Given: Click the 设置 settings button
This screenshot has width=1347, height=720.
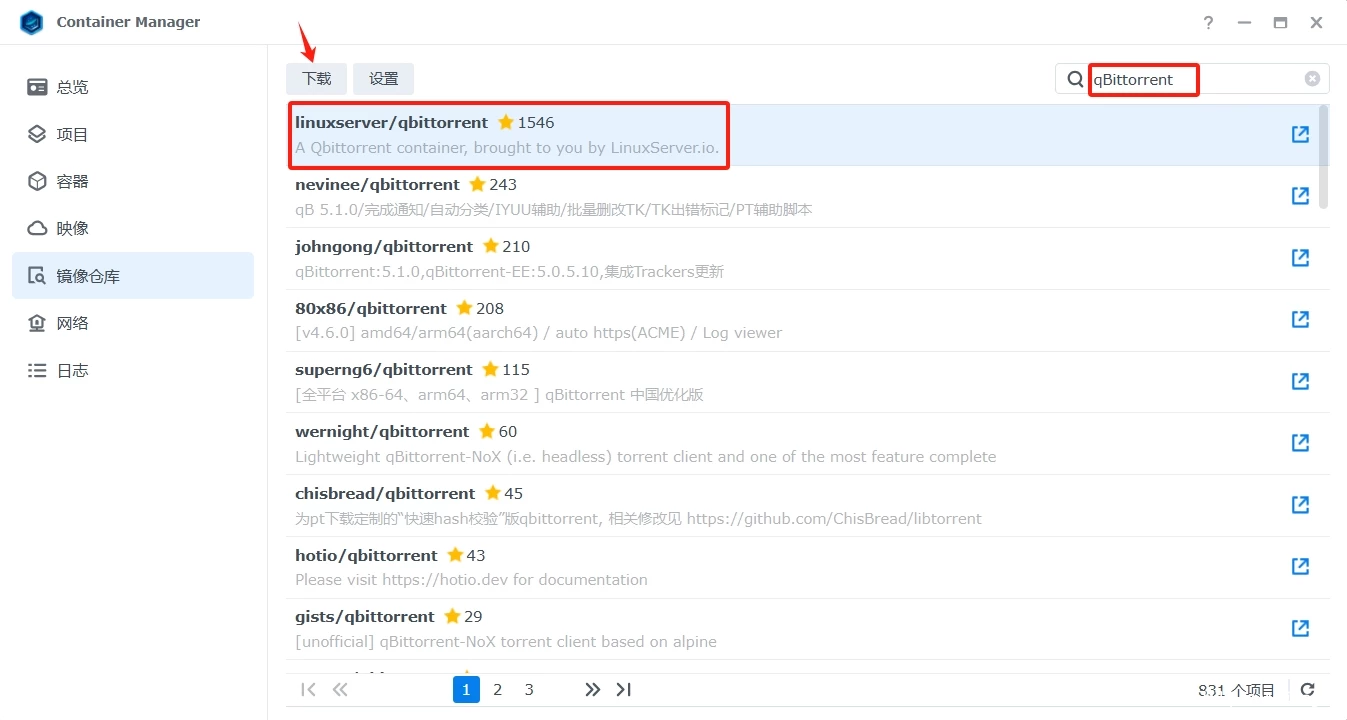Looking at the screenshot, I should pos(383,79).
